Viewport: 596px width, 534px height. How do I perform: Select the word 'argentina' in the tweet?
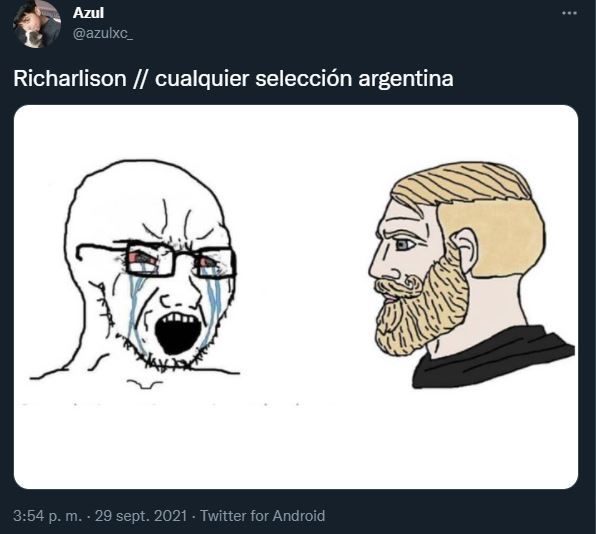[x=406, y=79]
